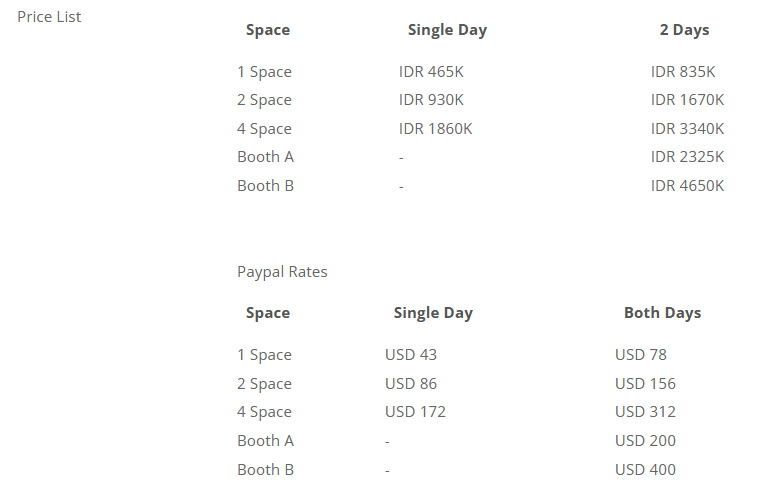Click Booth B price IDR 4650K
This screenshot has height=495, width=783.
[x=687, y=186]
